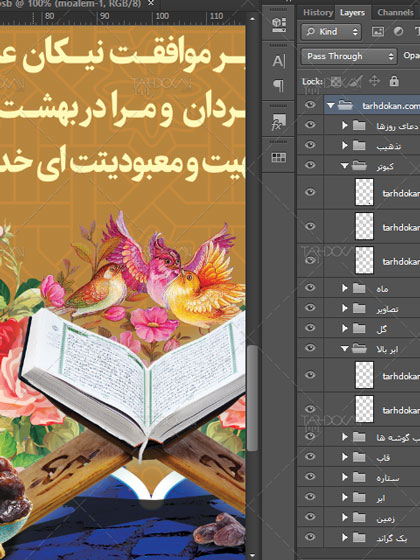Open the Swatches grid panel icon
The height and width of the screenshot is (560, 420).
click(x=279, y=158)
